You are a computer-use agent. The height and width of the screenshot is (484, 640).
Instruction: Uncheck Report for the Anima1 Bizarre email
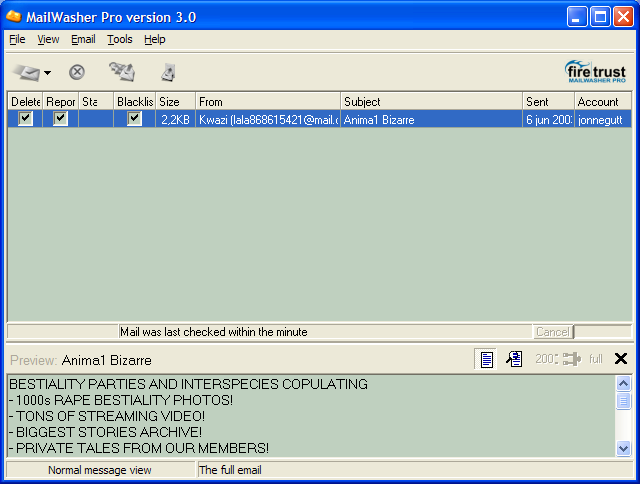pos(60,119)
